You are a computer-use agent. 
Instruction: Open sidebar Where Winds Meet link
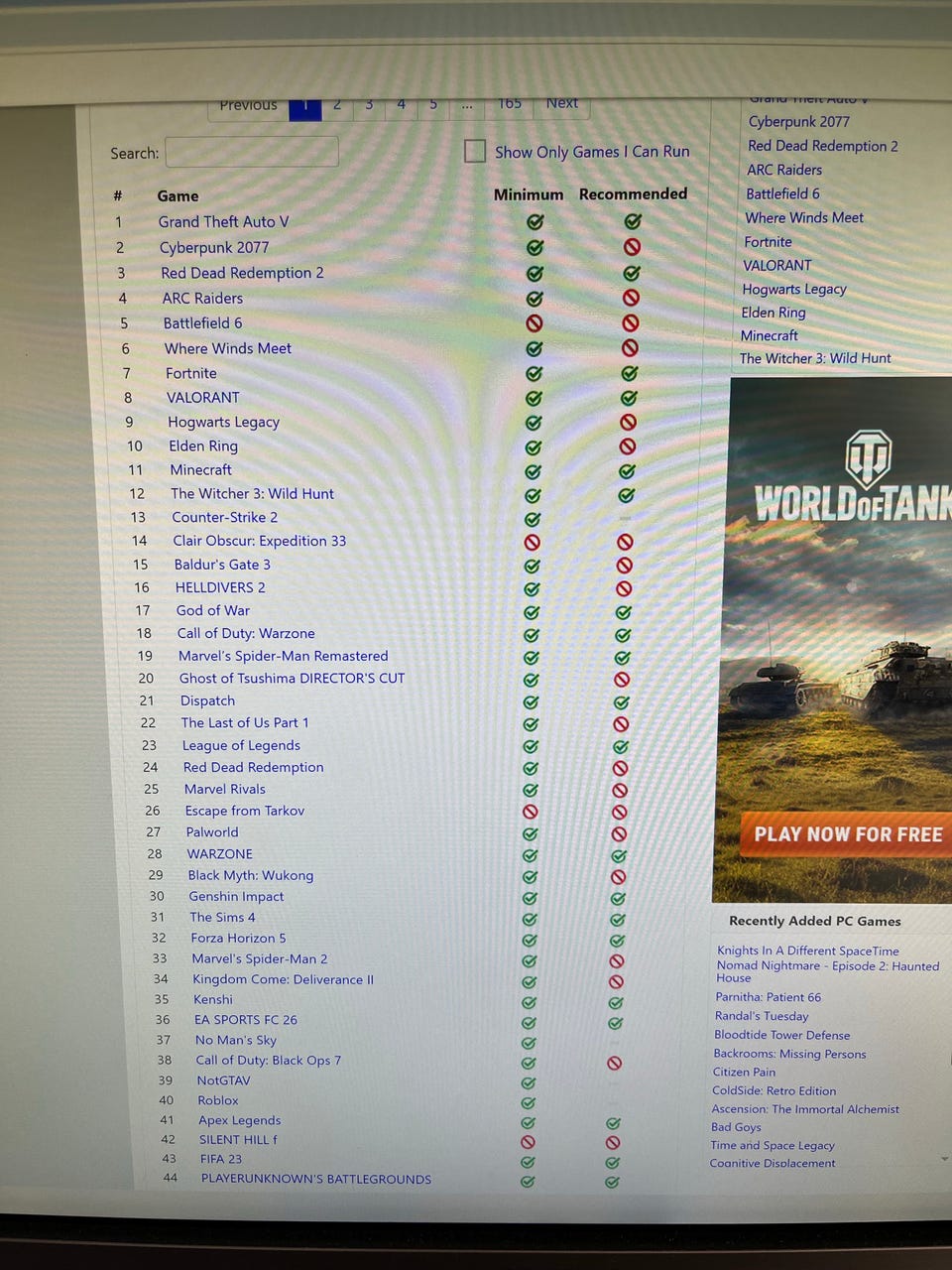(804, 217)
